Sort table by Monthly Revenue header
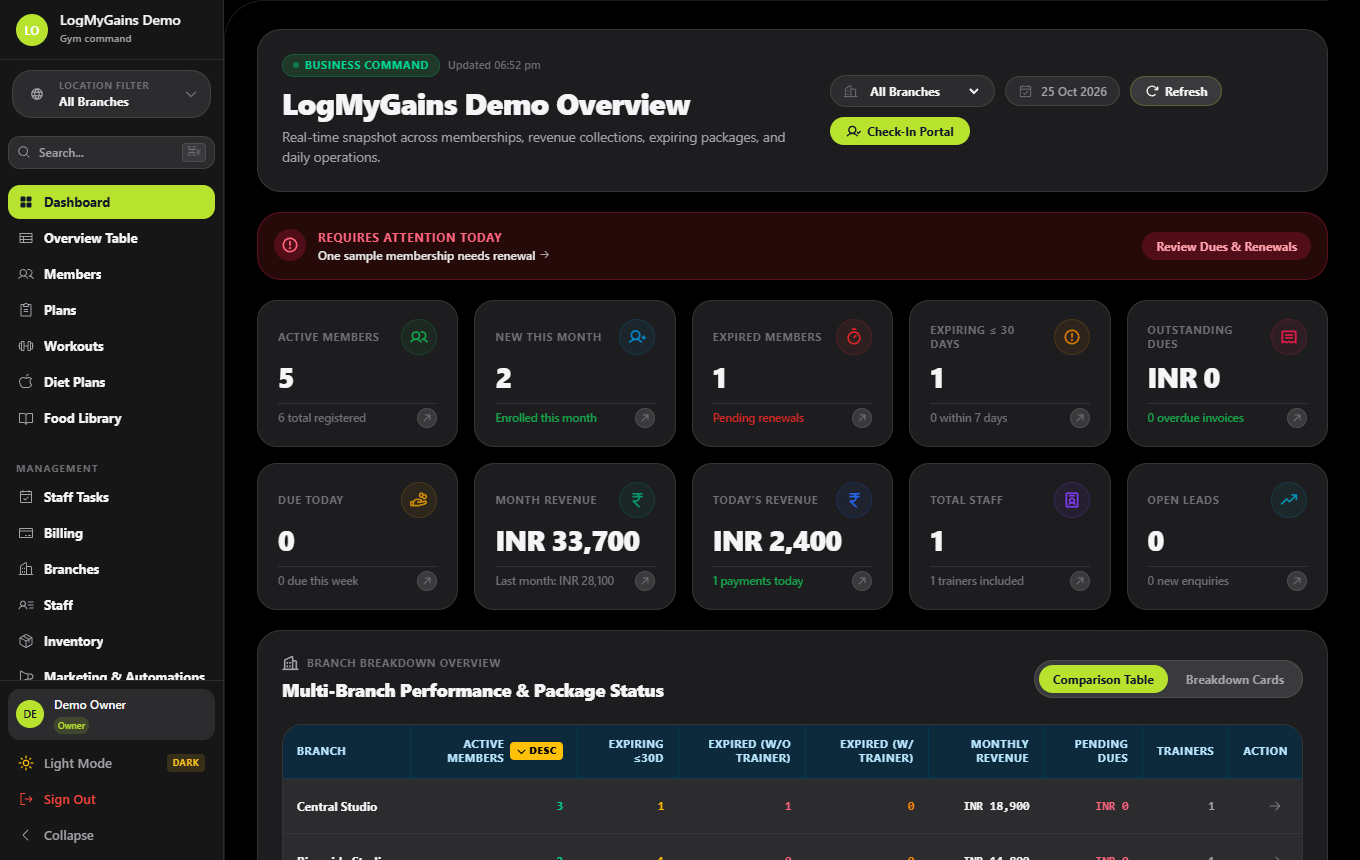1360x860 pixels. point(986,751)
